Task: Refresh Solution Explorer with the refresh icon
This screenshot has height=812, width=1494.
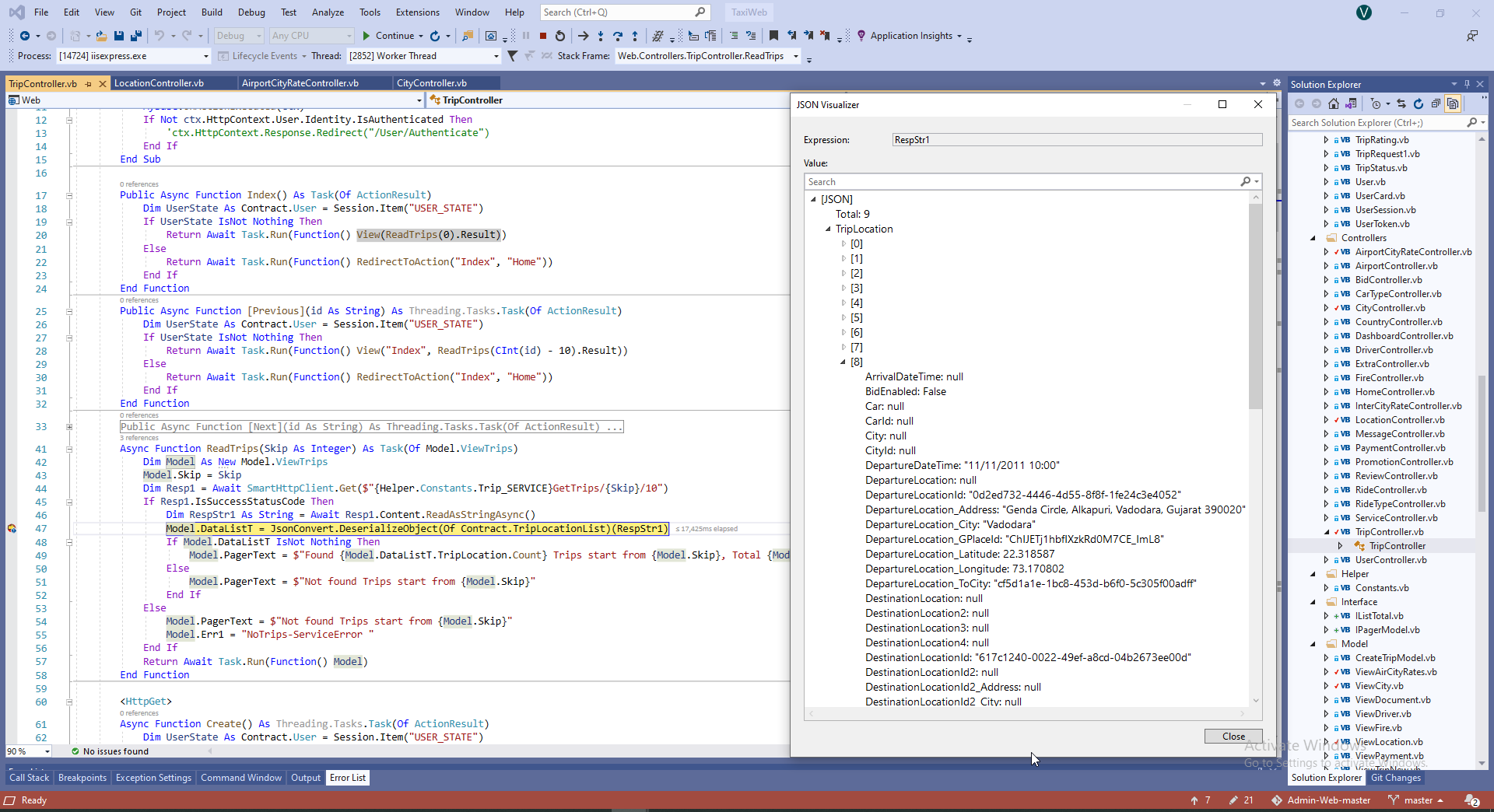Action: [x=1418, y=103]
